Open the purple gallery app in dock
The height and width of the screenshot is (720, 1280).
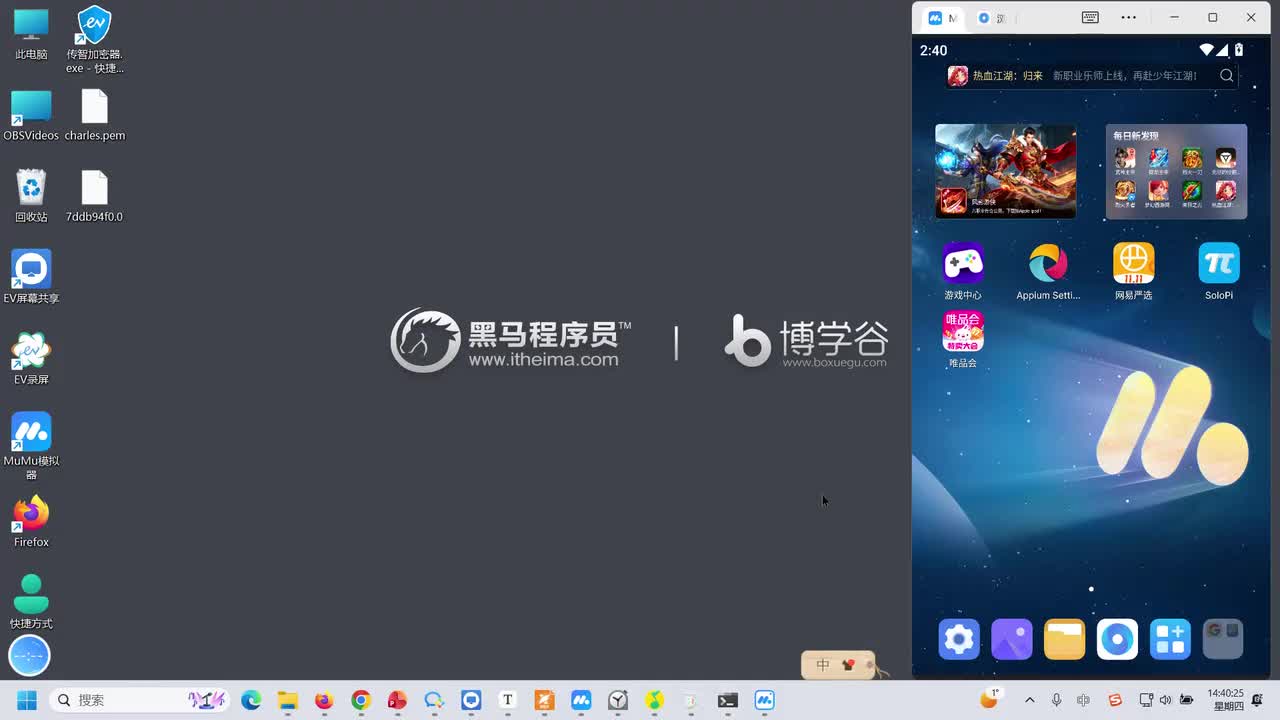point(1011,639)
